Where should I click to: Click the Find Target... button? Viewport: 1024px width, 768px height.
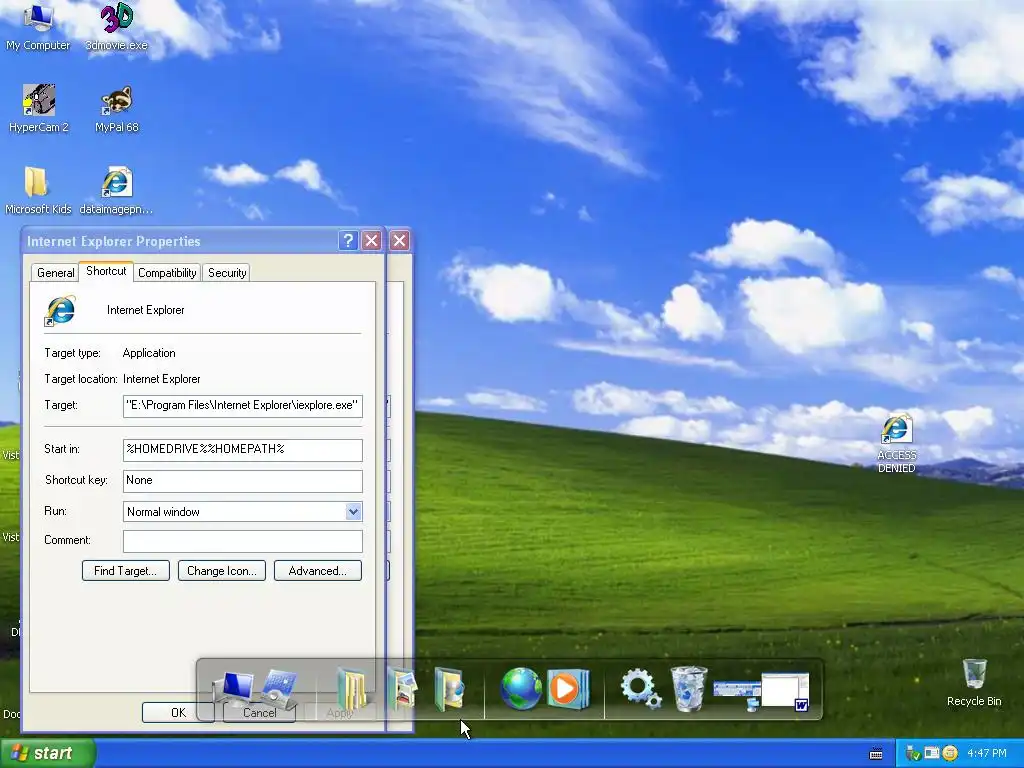click(125, 571)
